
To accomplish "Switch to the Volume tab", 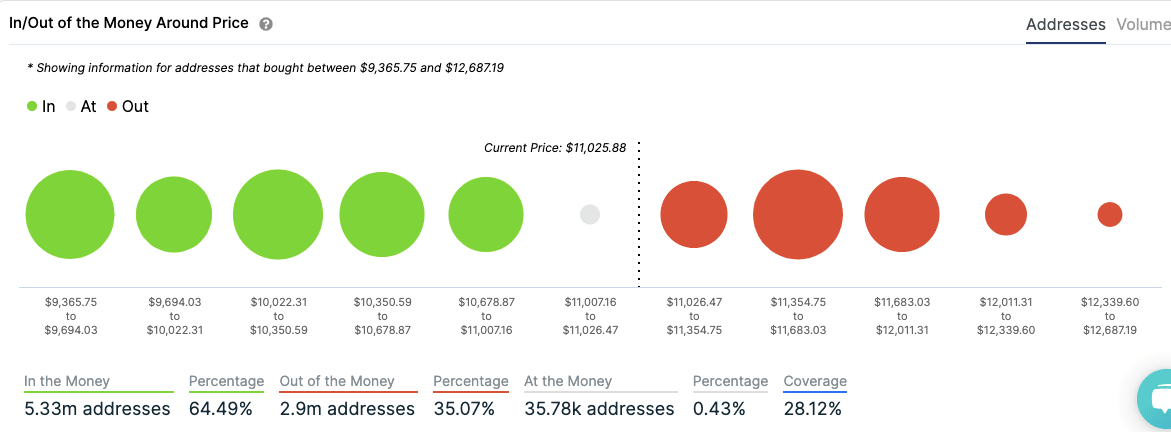I will [1143, 25].
